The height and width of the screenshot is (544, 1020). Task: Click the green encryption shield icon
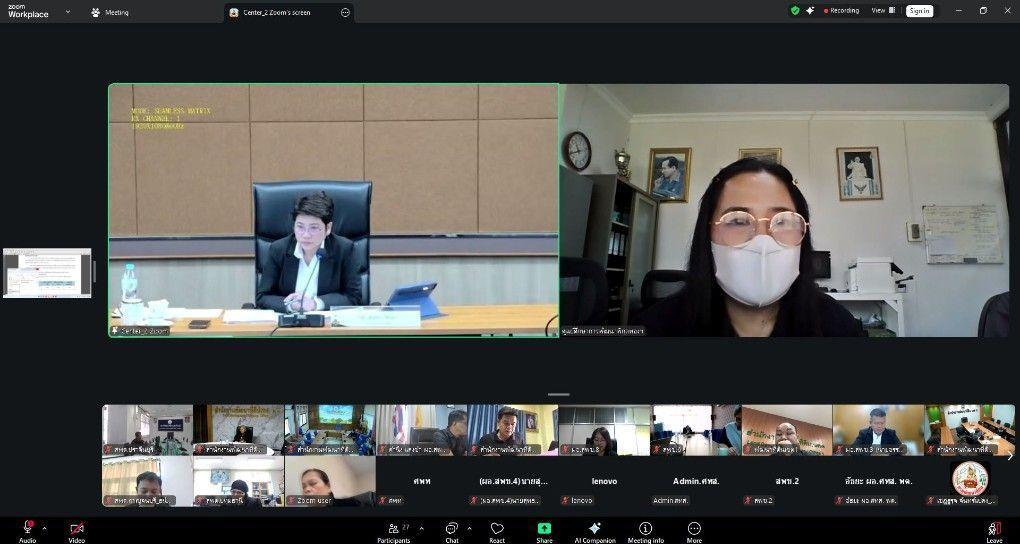pyautogui.click(x=795, y=11)
